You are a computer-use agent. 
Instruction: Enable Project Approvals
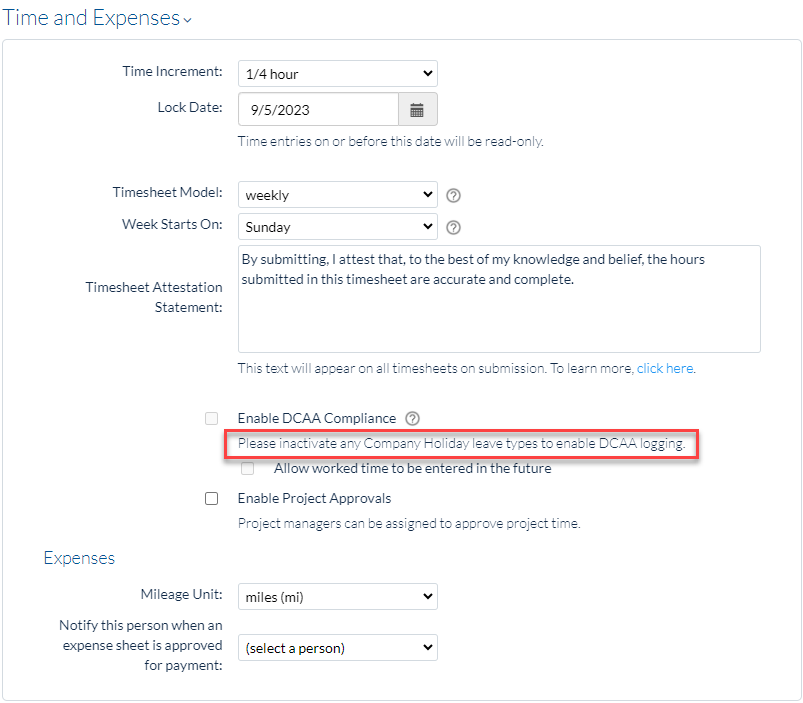click(211, 497)
